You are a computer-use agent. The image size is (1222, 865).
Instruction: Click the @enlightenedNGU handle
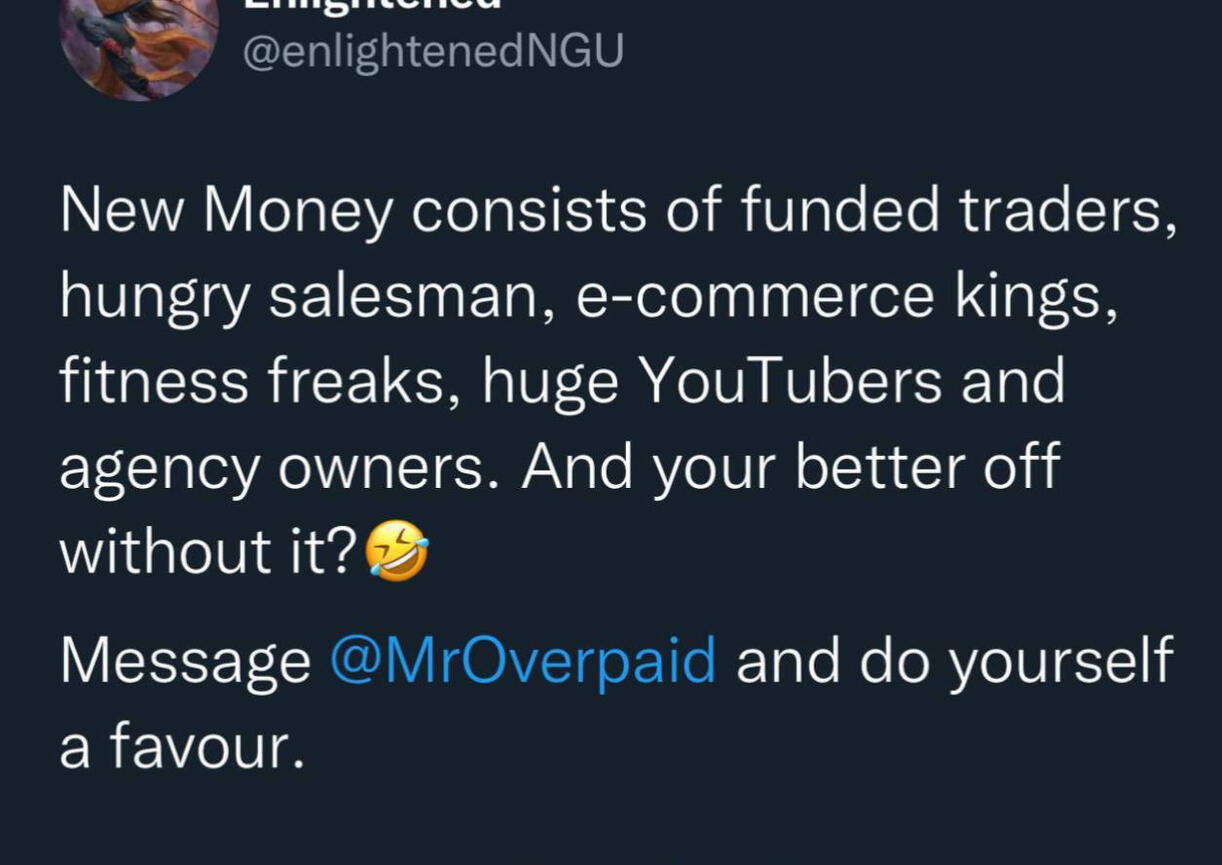click(x=433, y=50)
